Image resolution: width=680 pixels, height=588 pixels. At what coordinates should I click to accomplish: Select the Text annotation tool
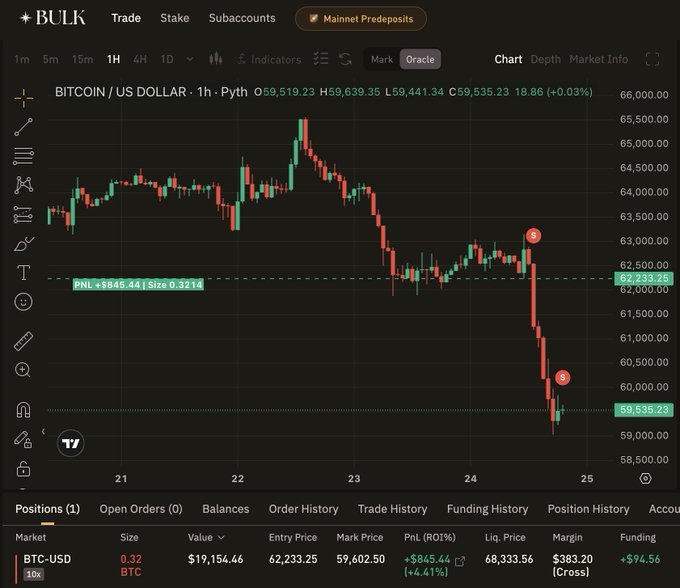[x=23, y=273]
